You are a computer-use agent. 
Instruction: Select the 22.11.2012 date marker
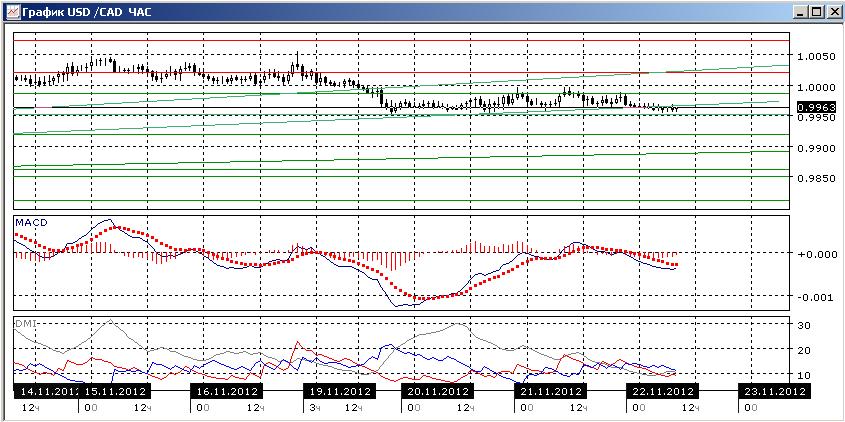[661, 391]
